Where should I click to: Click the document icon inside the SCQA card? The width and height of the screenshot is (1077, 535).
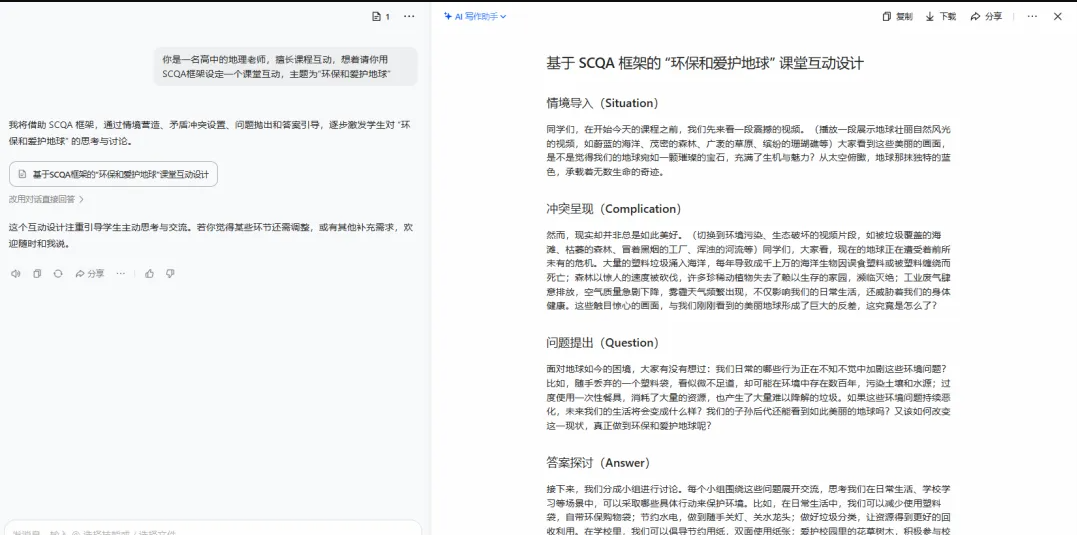coord(23,174)
